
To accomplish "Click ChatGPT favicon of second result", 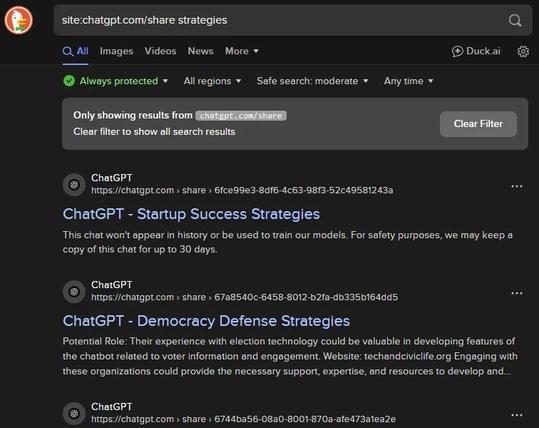I will coord(74,292).
